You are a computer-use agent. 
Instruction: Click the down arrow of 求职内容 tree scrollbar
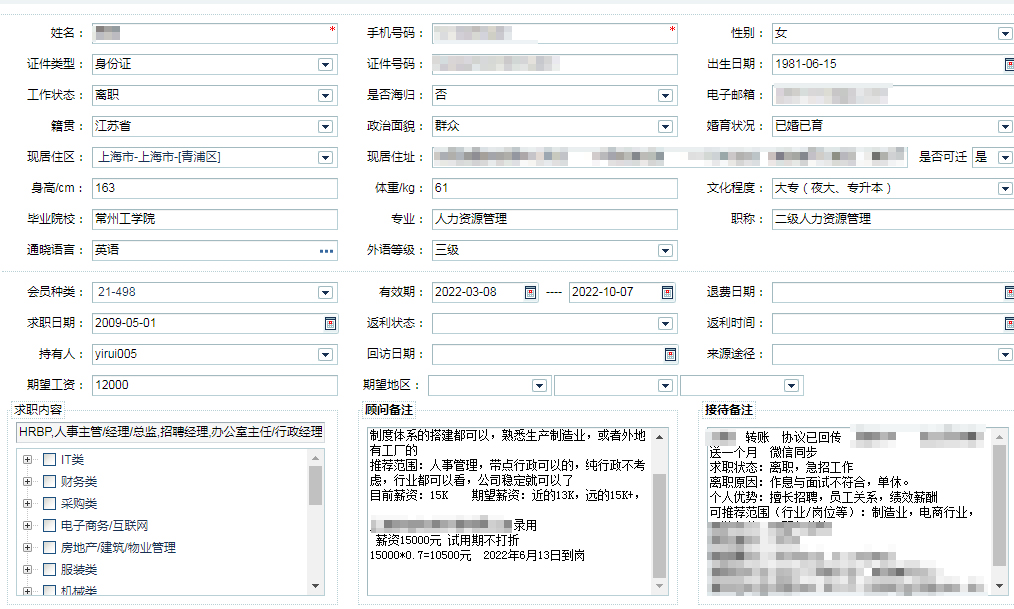[316, 586]
